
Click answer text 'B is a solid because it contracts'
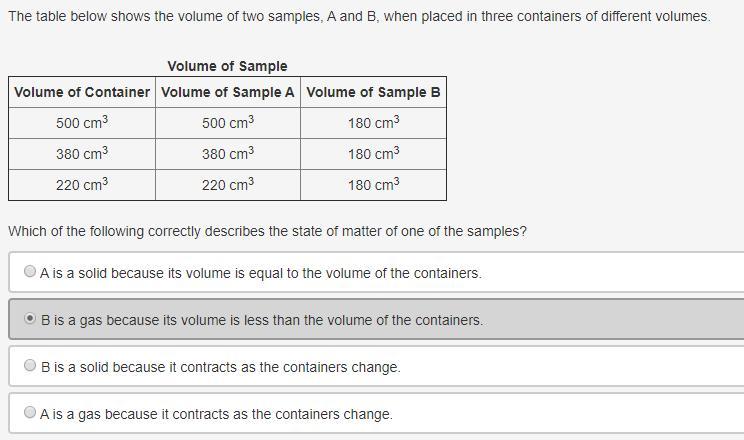[221, 367]
